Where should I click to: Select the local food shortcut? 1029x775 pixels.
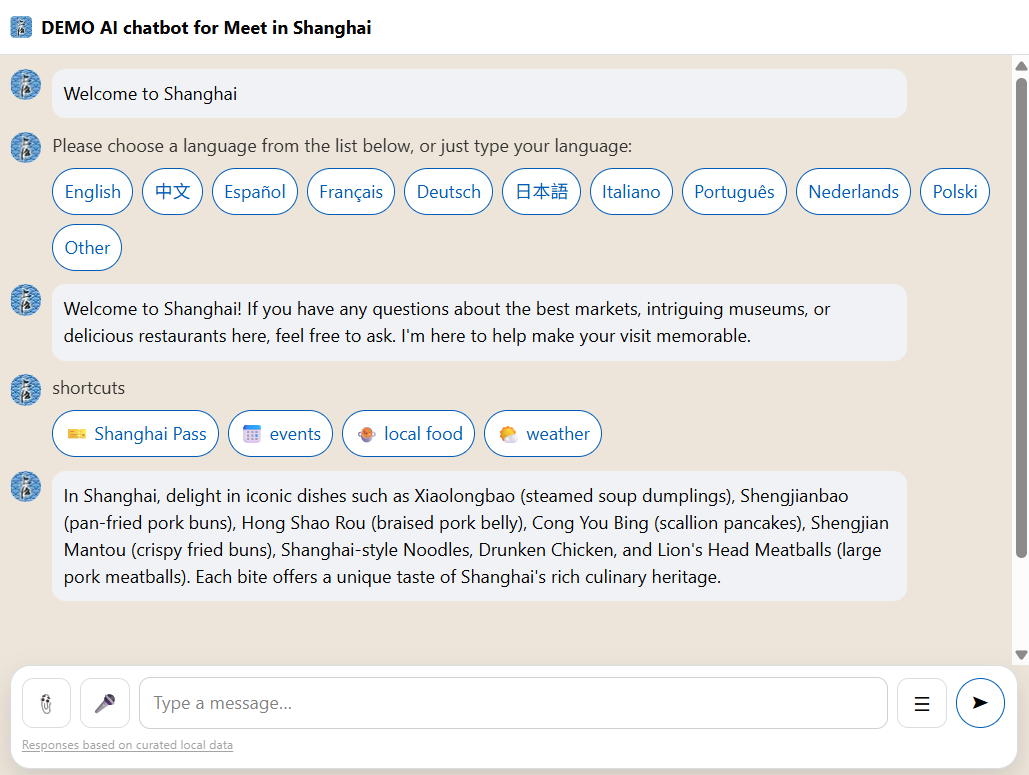[409, 434]
